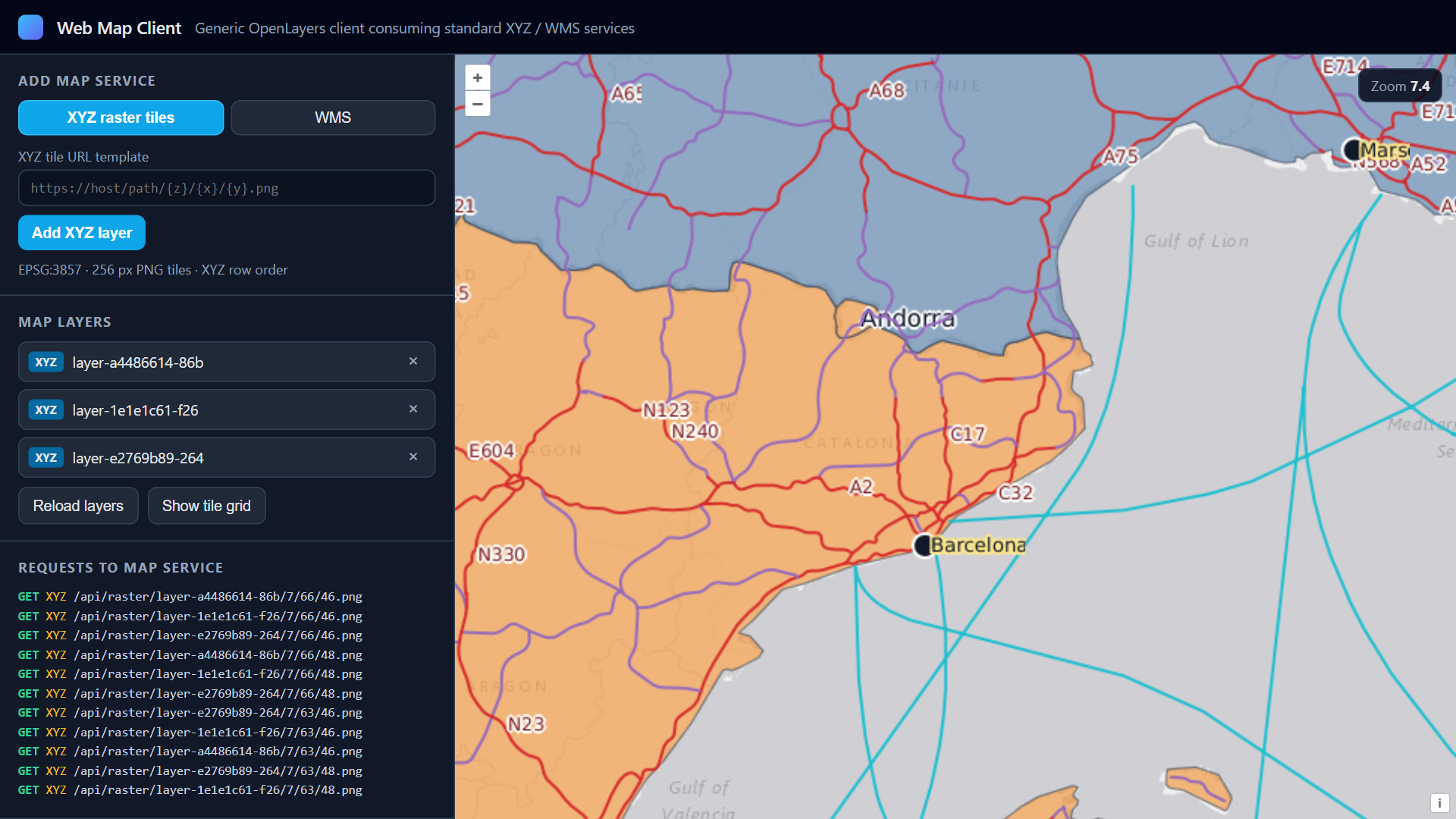Click request layer-e2769b89-264/7/63/46.png
This screenshot has width=1456, height=819.
coord(190,713)
